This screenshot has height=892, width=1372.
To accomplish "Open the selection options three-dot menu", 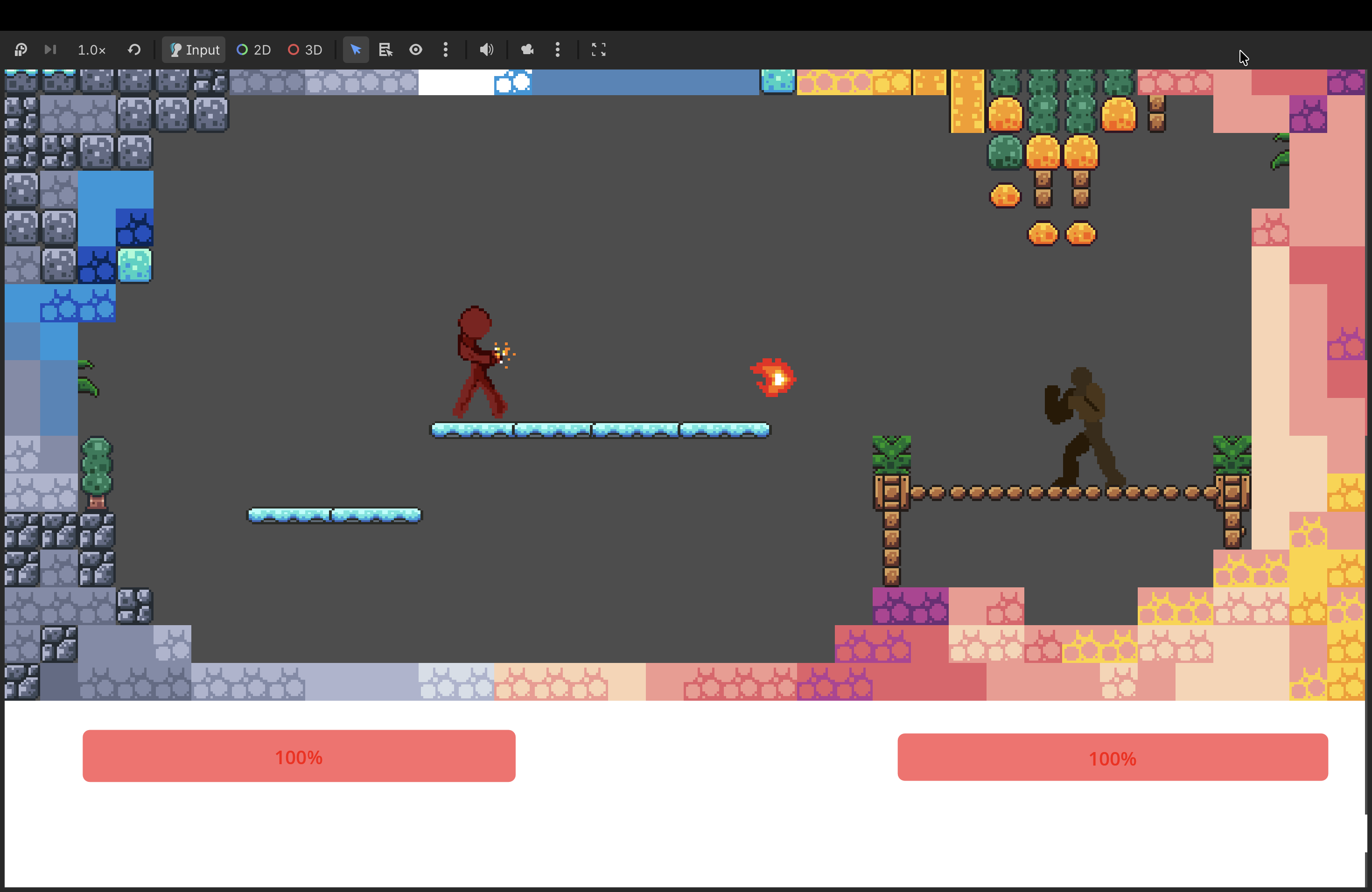I will (446, 50).
